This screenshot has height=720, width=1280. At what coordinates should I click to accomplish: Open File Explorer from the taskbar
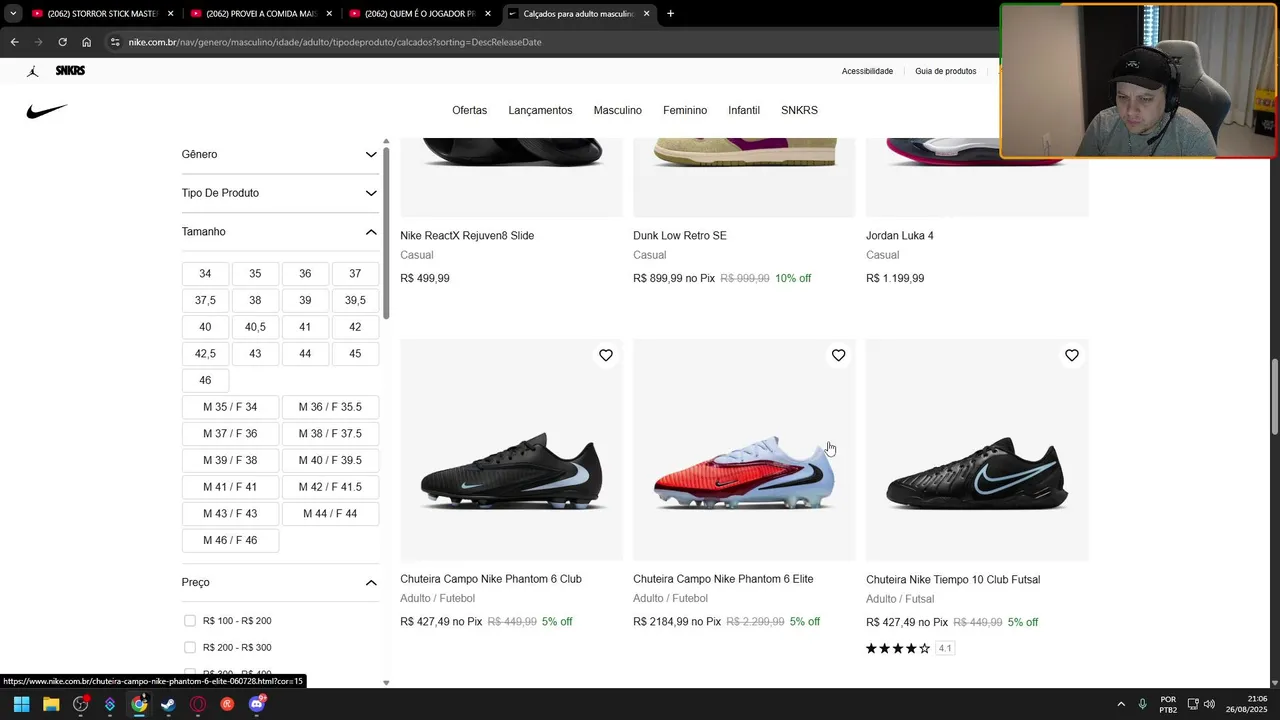coord(51,704)
